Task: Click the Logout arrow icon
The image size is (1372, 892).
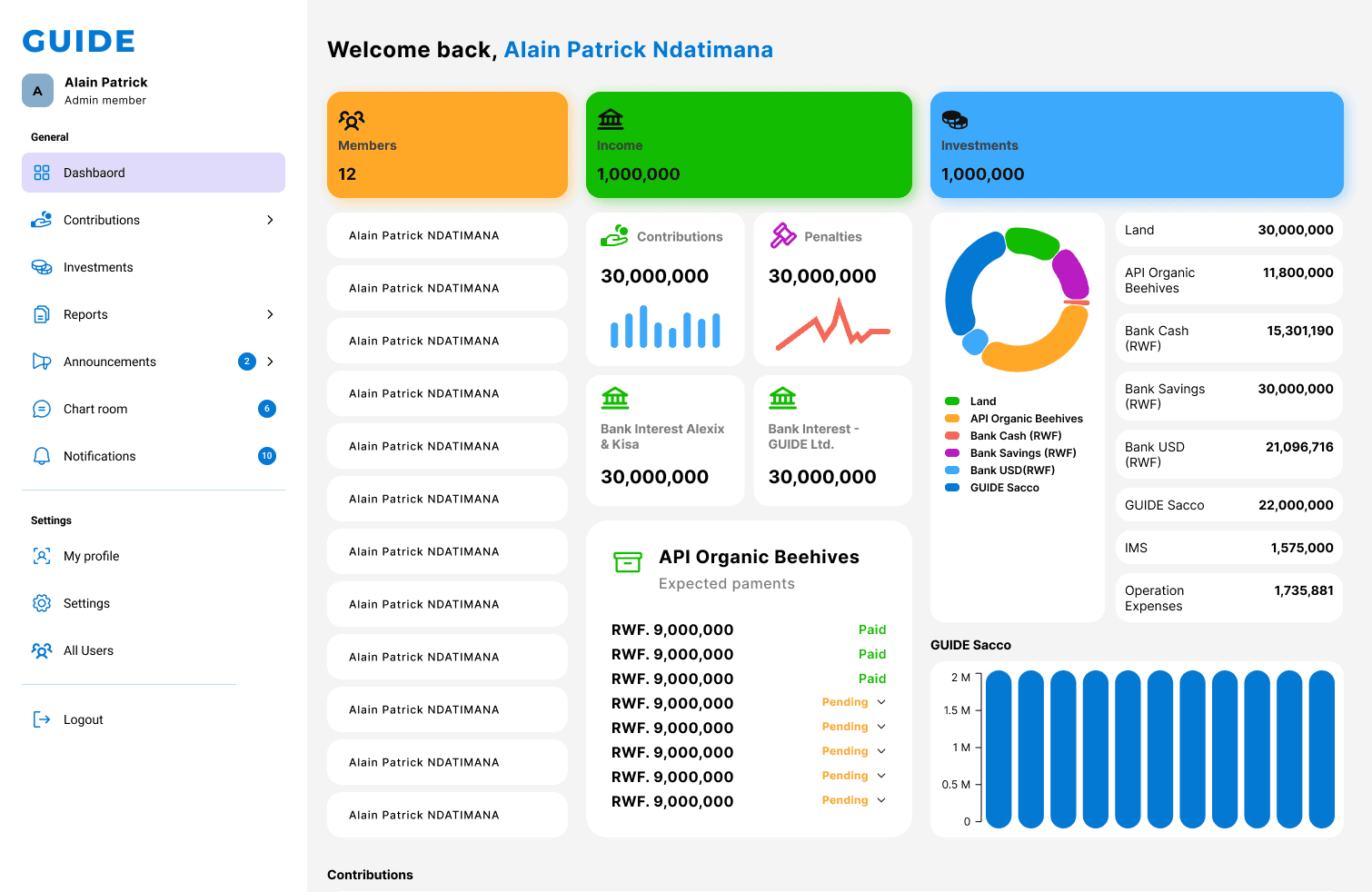Action: [42, 719]
